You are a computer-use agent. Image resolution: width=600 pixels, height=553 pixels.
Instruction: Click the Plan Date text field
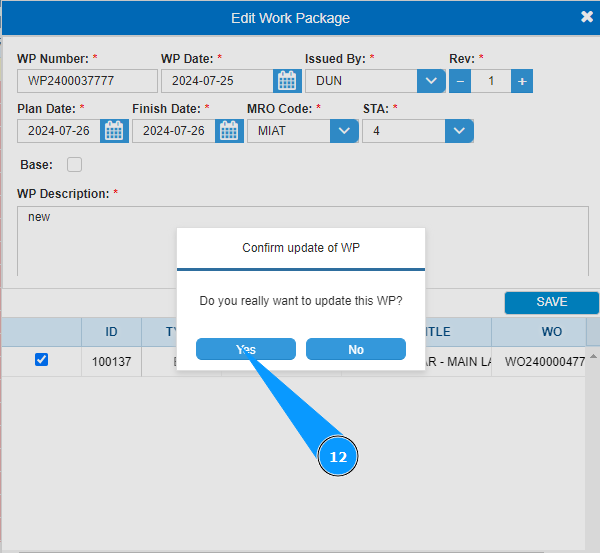coord(59,131)
